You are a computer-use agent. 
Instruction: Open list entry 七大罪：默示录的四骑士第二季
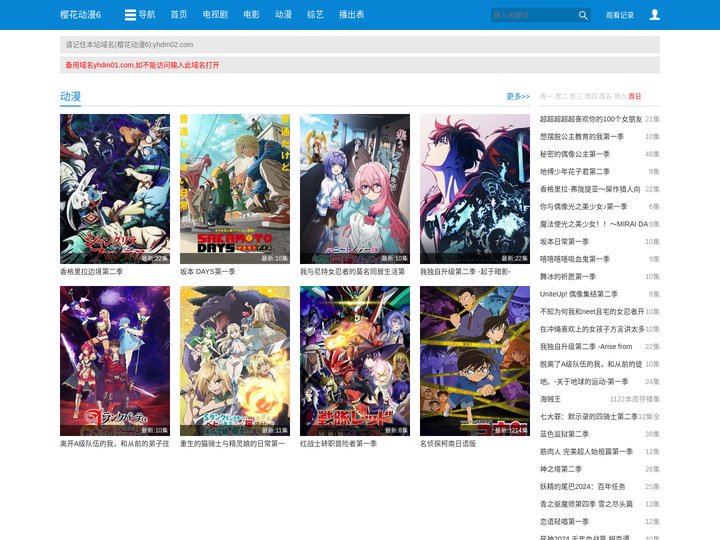click(x=589, y=416)
